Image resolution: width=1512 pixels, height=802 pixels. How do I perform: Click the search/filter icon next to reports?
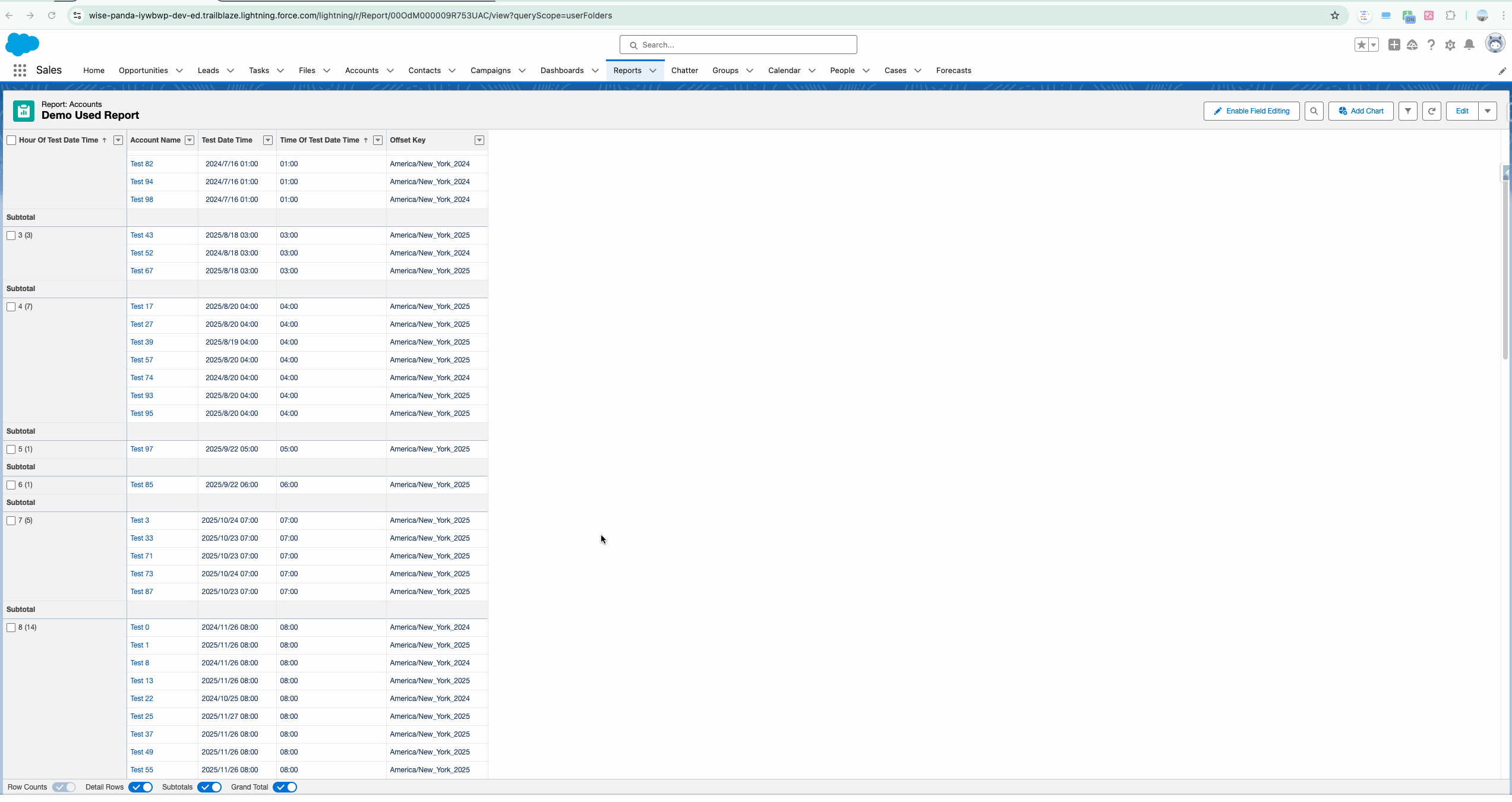coord(1313,111)
